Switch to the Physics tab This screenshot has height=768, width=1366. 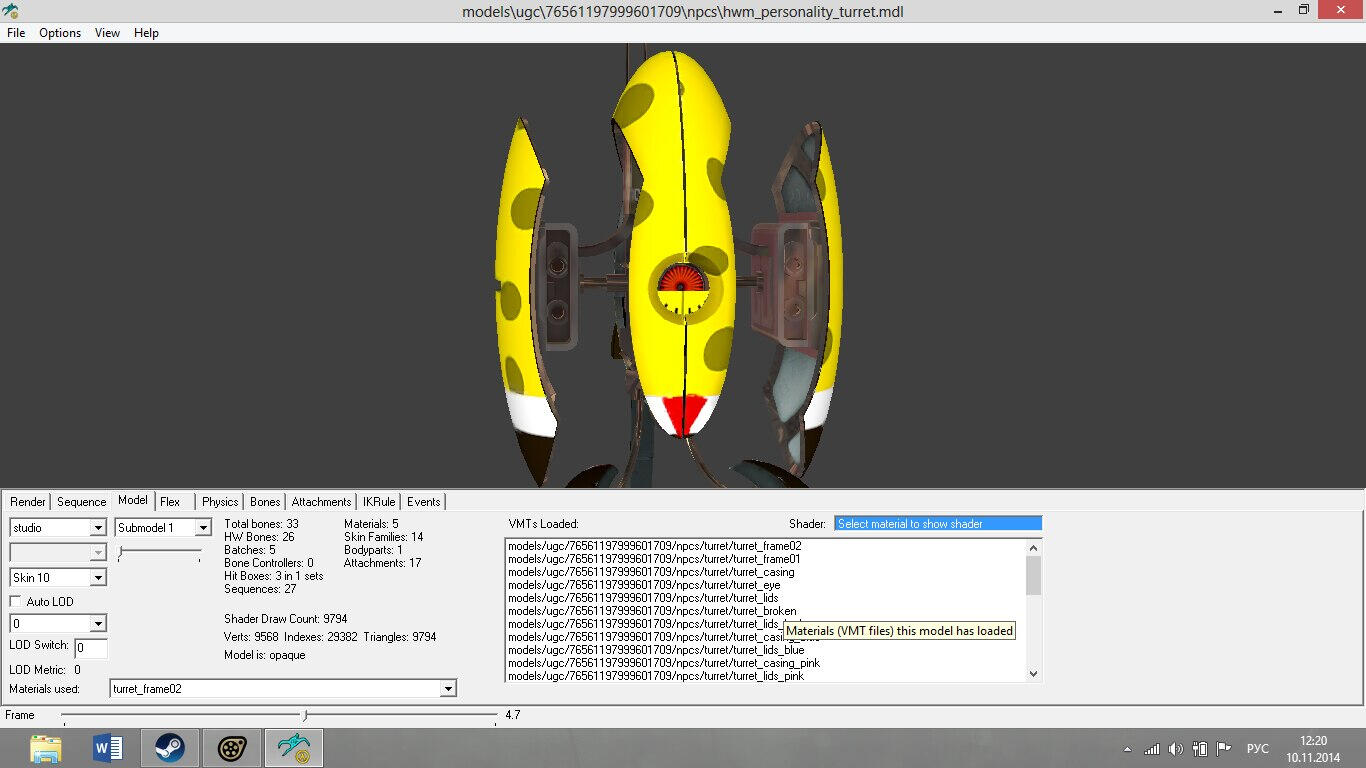[x=220, y=502]
